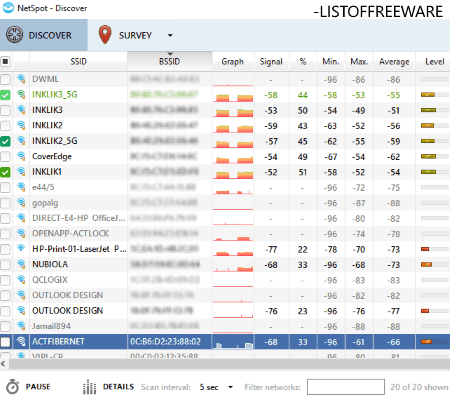Select the 5 sec scan interval value
Screen dimensions: 450x400
(x=209, y=387)
